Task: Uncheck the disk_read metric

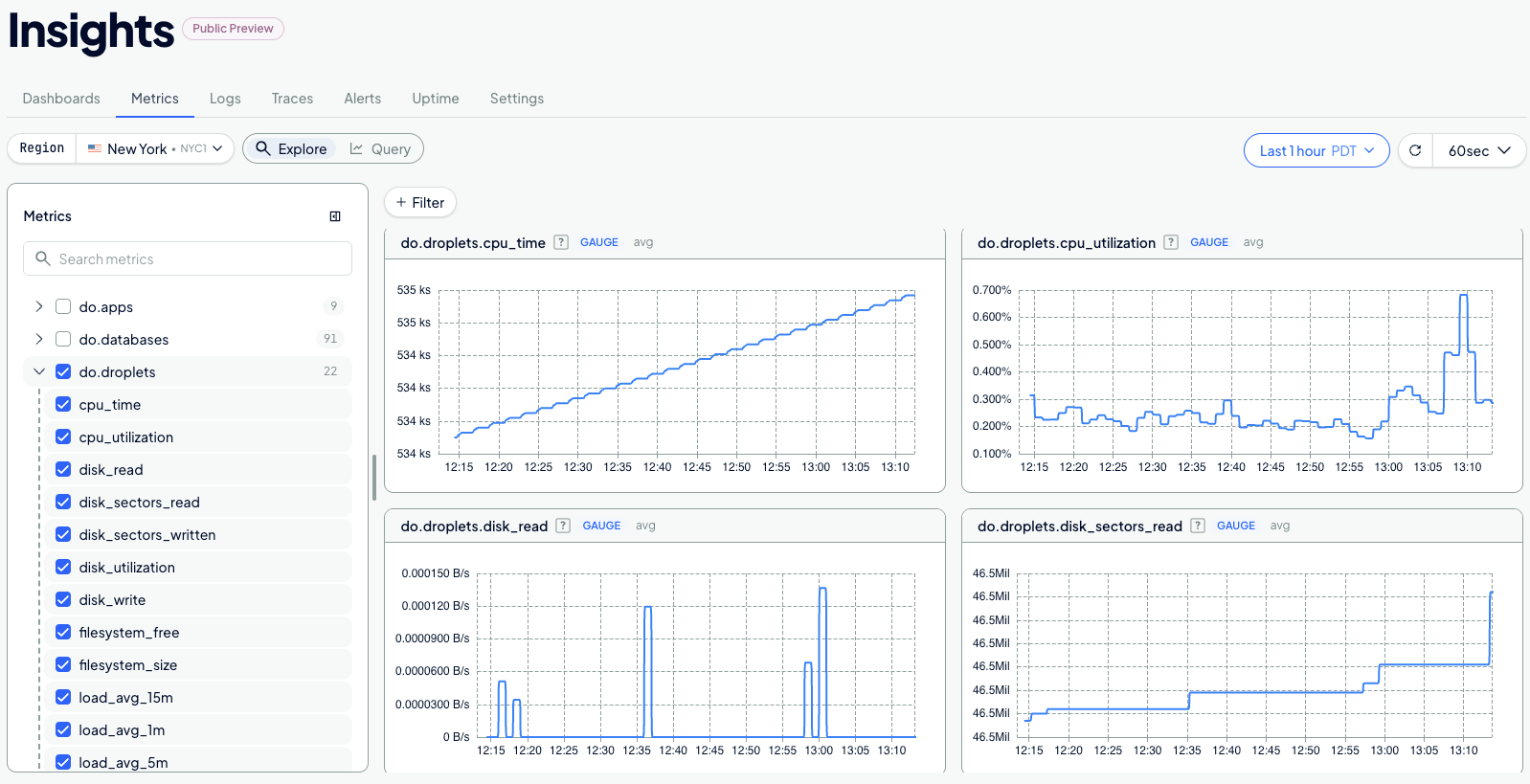Action: tap(63, 469)
